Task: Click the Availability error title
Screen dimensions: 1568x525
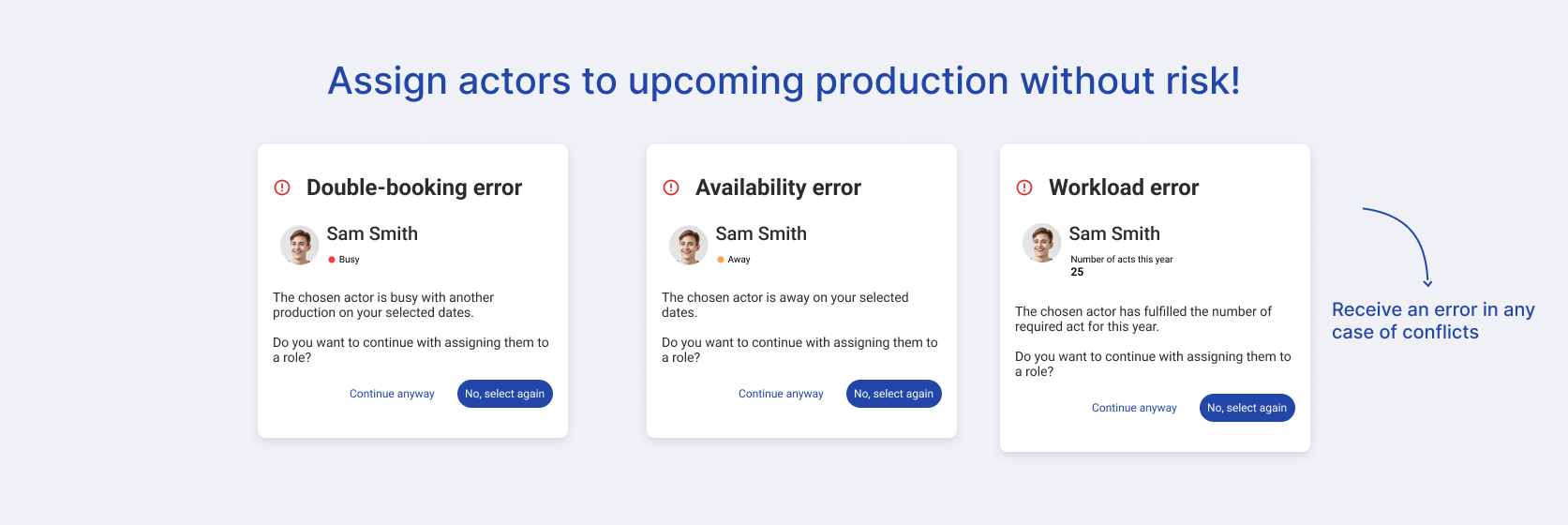Action: point(778,187)
